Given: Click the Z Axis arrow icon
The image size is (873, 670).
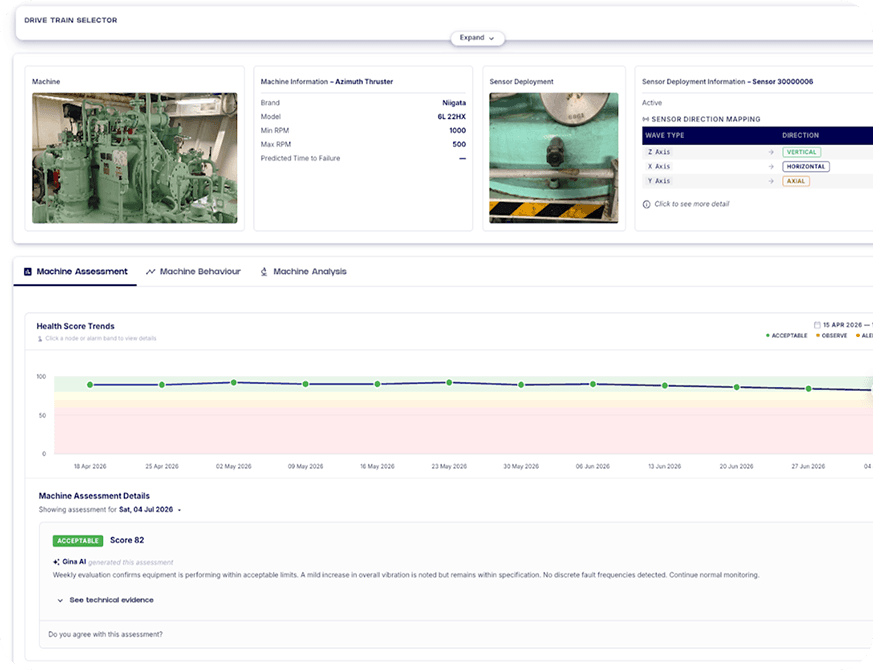Looking at the screenshot, I should 771,152.
